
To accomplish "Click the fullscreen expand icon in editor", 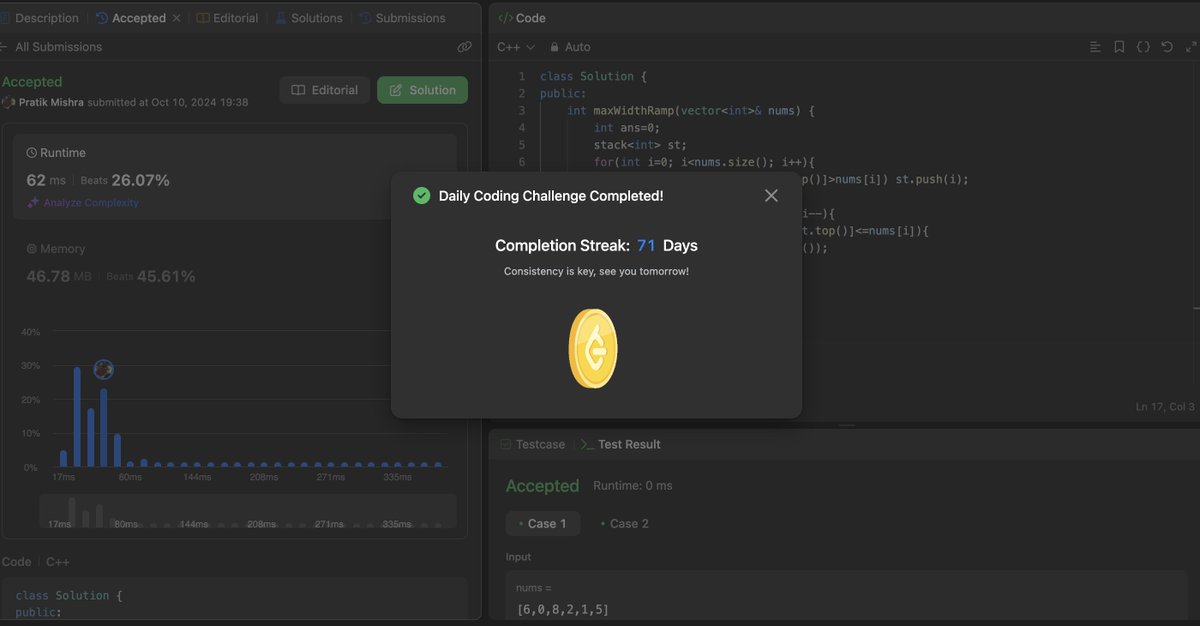I will pos(1190,47).
